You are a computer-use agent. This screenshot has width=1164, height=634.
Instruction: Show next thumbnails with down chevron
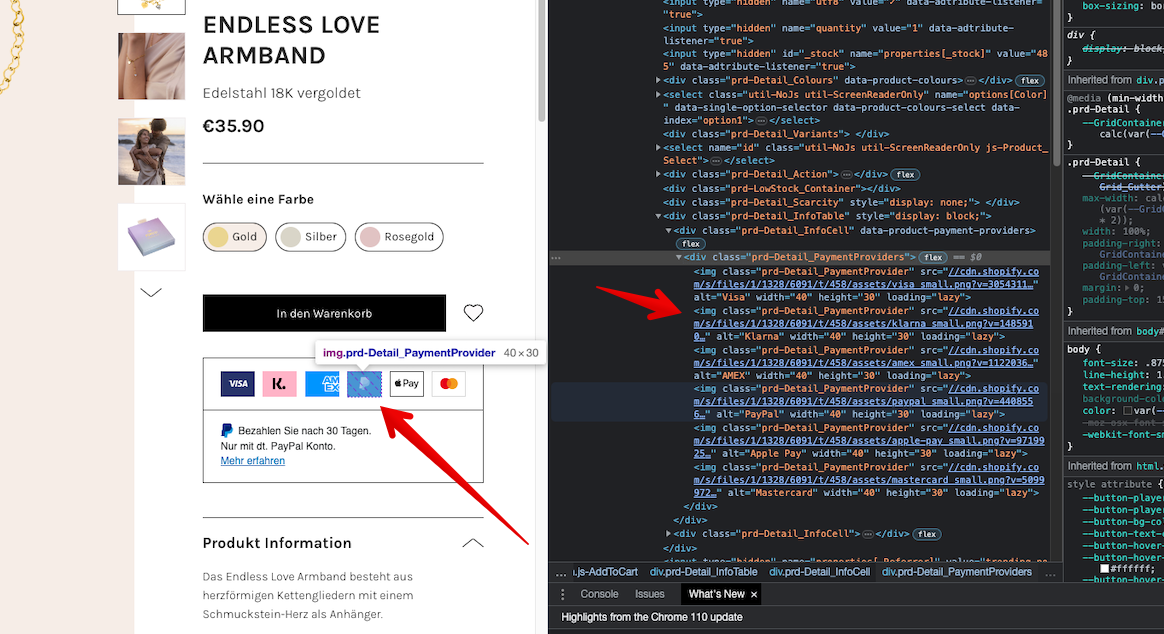click(151, 293)
